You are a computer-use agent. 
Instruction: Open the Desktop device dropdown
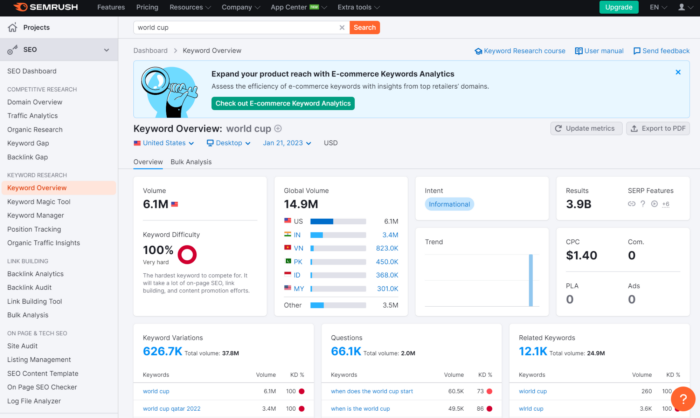tap(228, 143)
